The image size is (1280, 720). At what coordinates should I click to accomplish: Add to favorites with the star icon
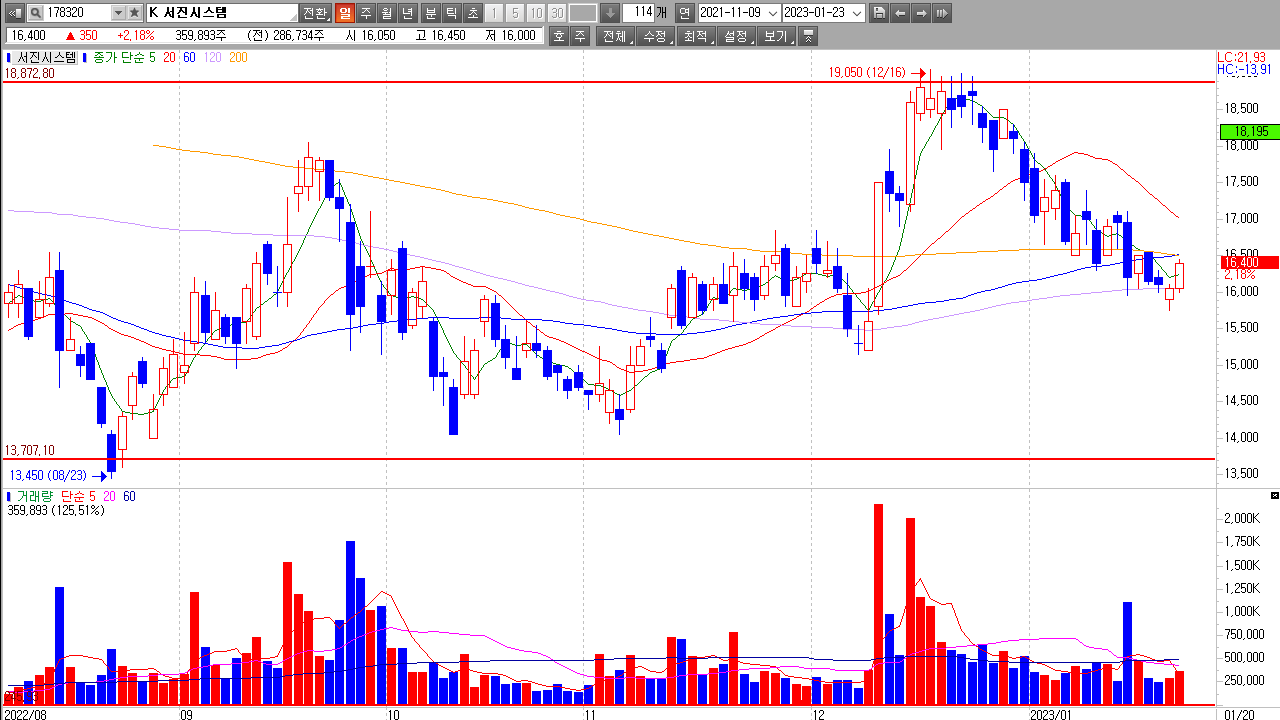pos(134,13)
